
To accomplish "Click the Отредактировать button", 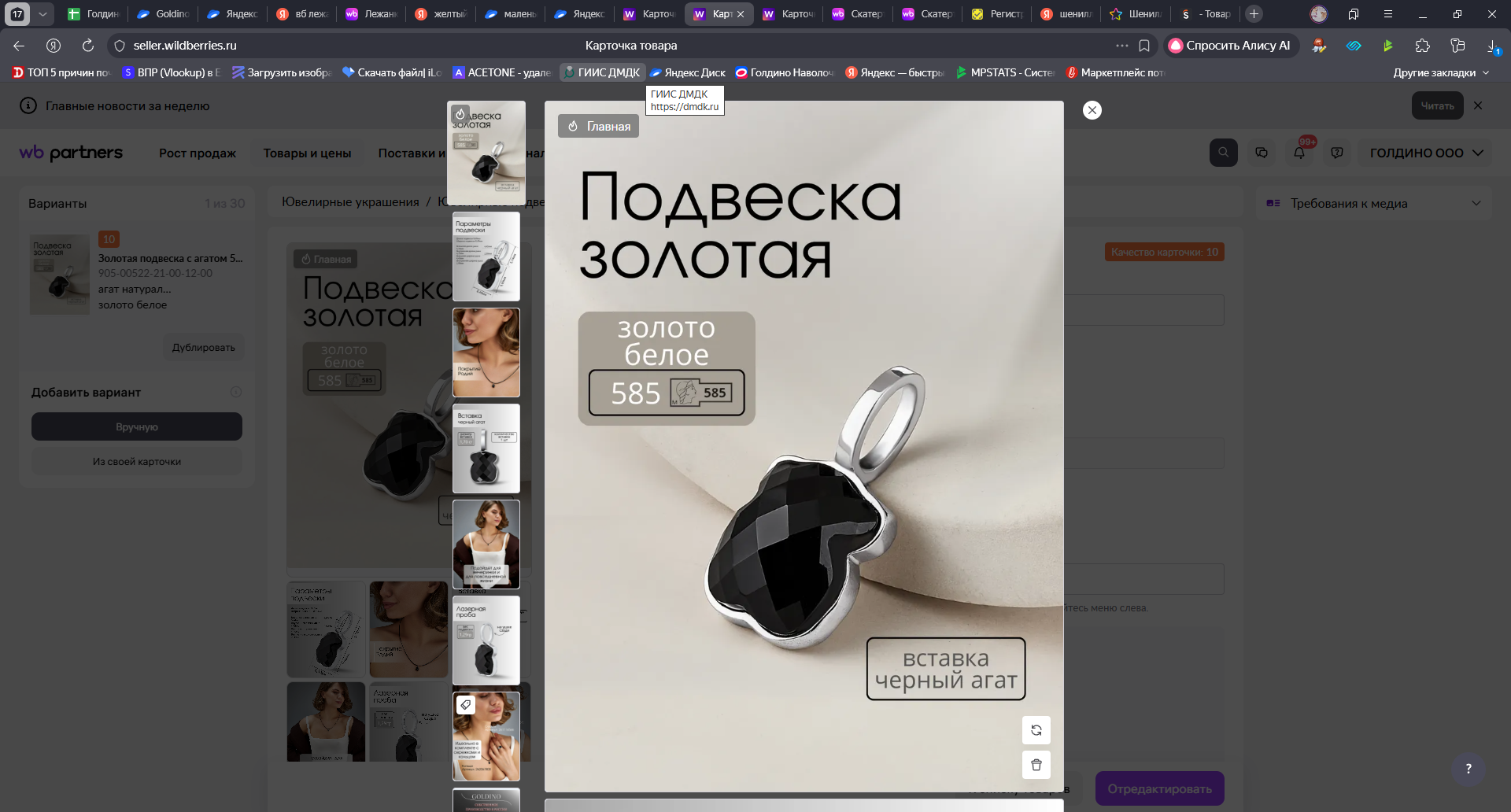I will (x=1159, y=788).
